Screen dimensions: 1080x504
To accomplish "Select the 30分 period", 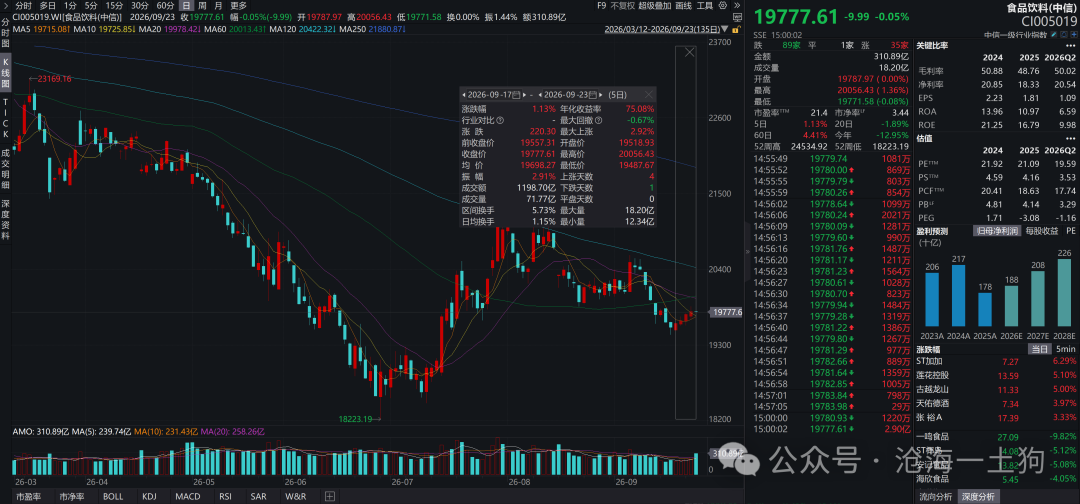I will 140,6.
